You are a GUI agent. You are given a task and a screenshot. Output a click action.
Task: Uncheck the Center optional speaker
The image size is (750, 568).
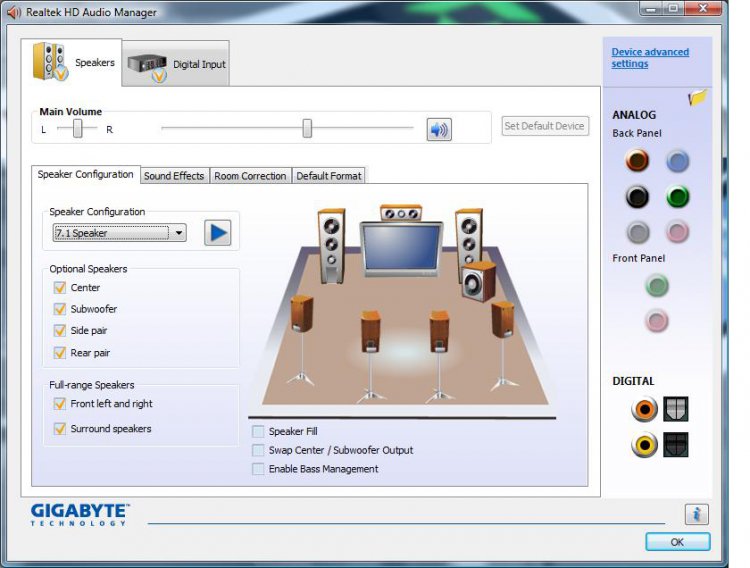[x=60, y=288]
